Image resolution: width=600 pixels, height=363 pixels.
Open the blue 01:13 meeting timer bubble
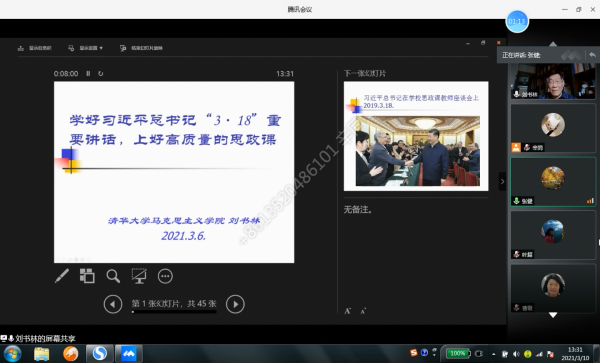click(517, 21)
